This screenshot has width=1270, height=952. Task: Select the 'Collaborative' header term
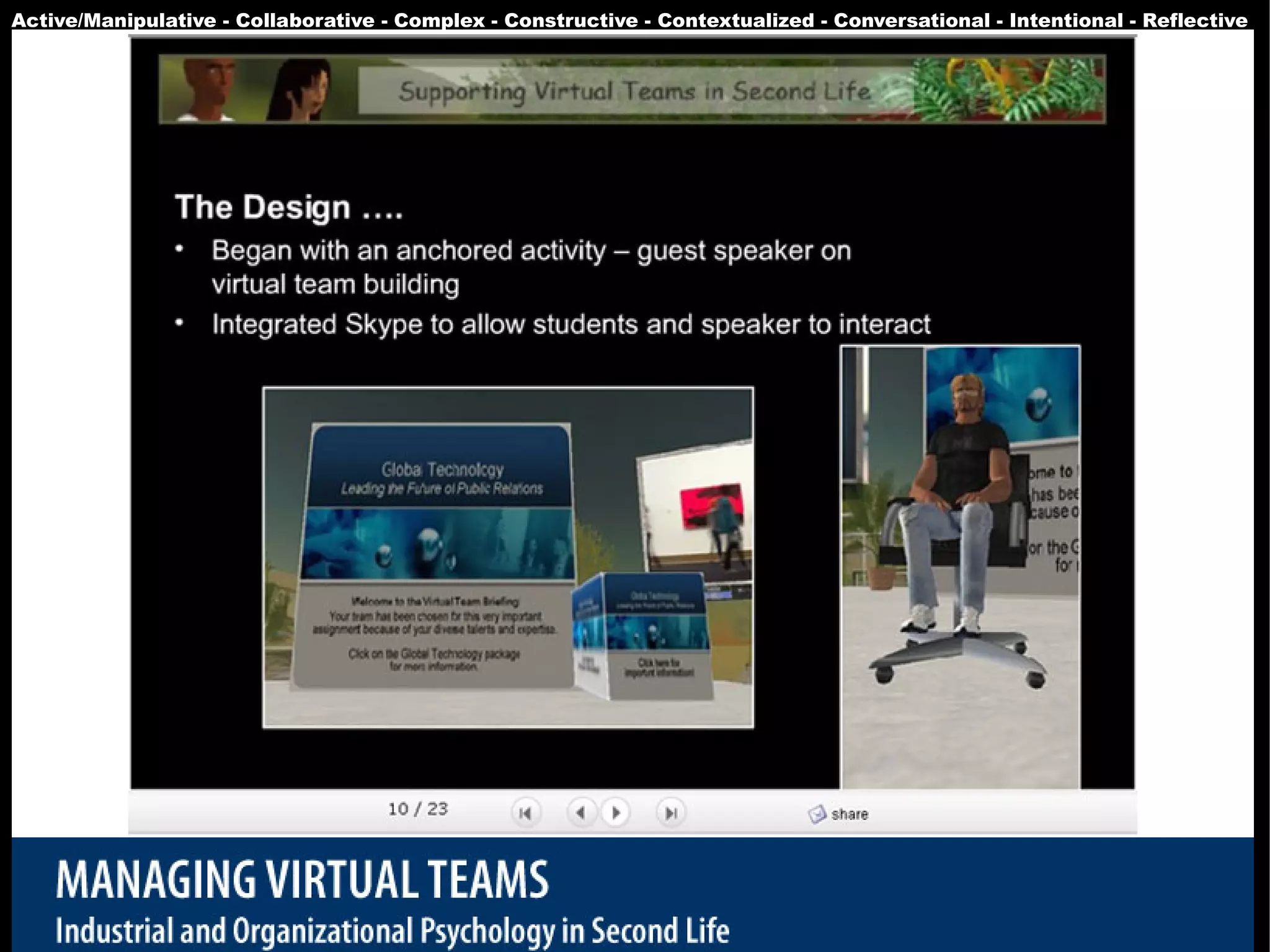coord(305,20)
